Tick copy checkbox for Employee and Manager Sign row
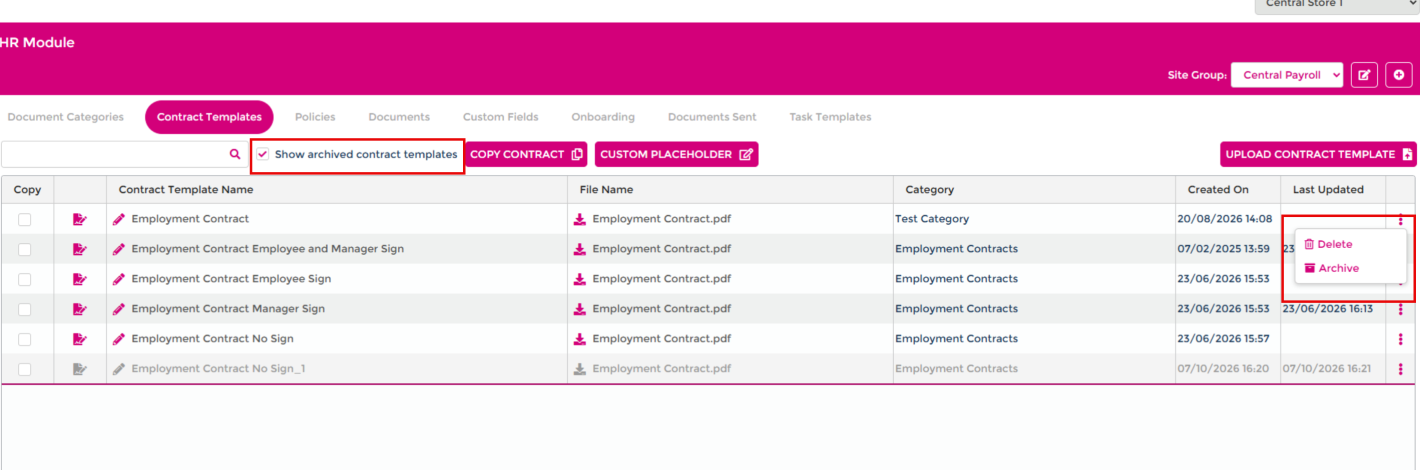Viewport: 1420px width, 470px height. [25, 249]
